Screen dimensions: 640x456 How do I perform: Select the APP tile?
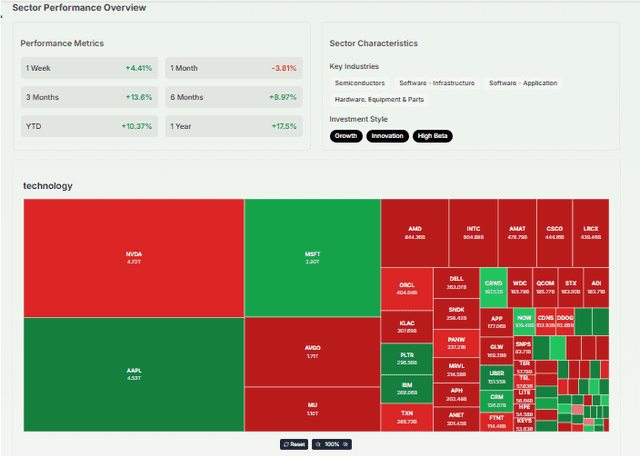click(x=496, y=322)
